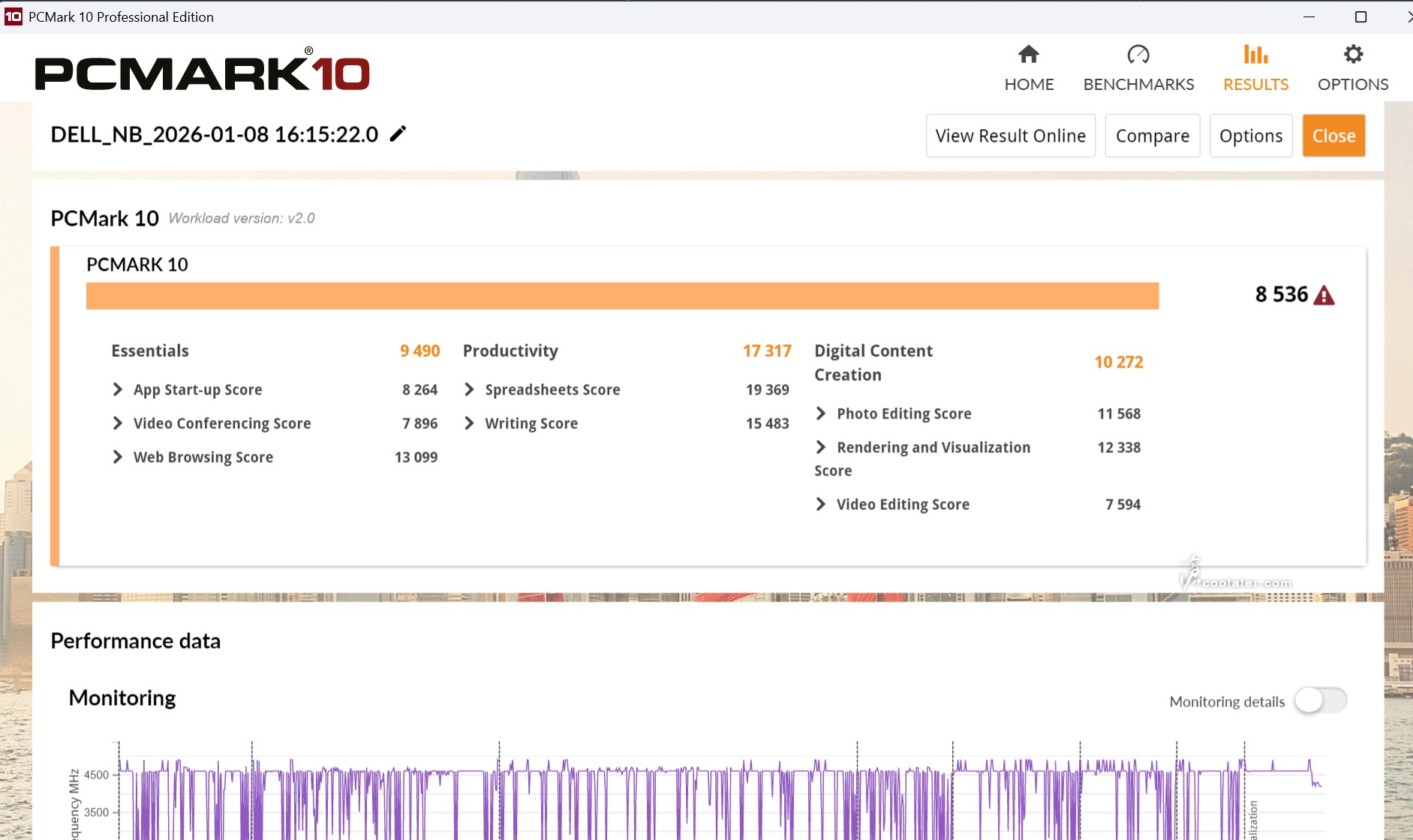The width and height of the screenshot is (1413, 840).
Task: Click the PCMARK 10 logo
Action: point(203,70)
